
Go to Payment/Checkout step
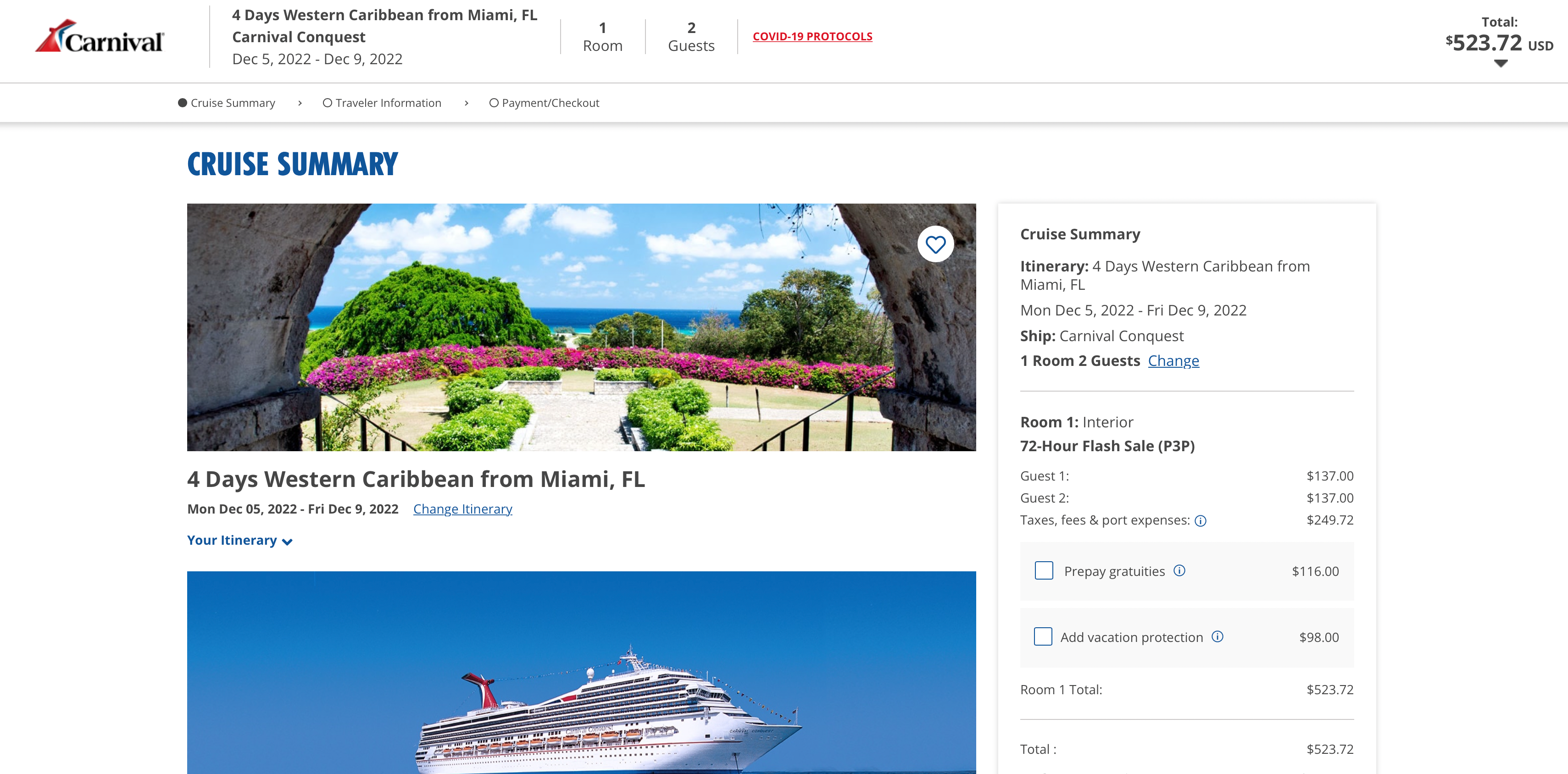(x=550, y=103)
